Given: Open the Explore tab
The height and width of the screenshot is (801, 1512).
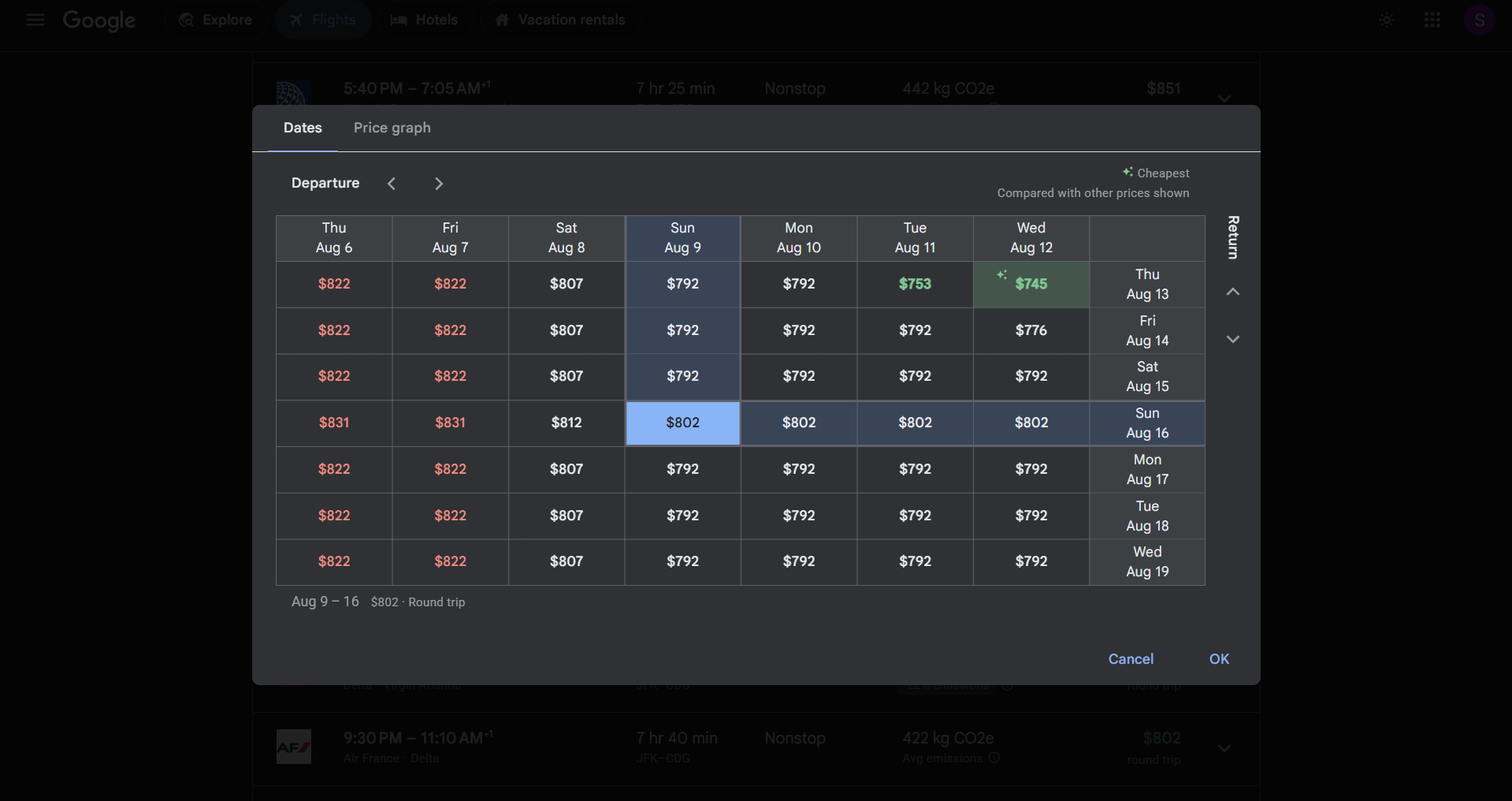Looking at the screenshot, I should pos(216,20).
